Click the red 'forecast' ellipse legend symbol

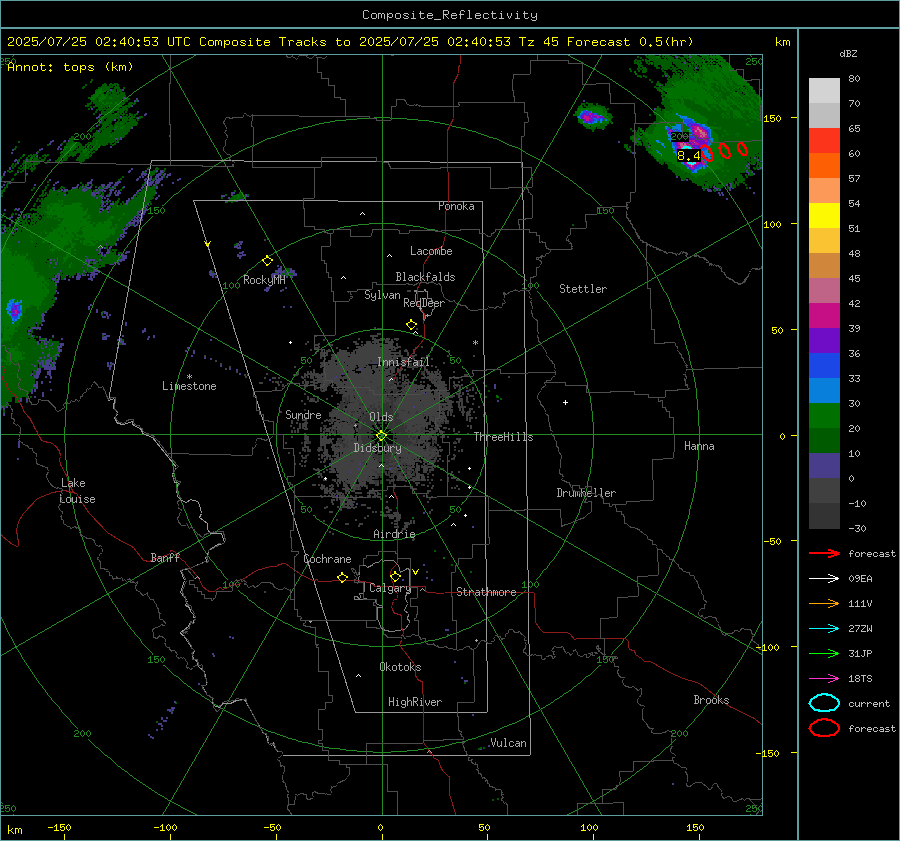pos(824,728)
